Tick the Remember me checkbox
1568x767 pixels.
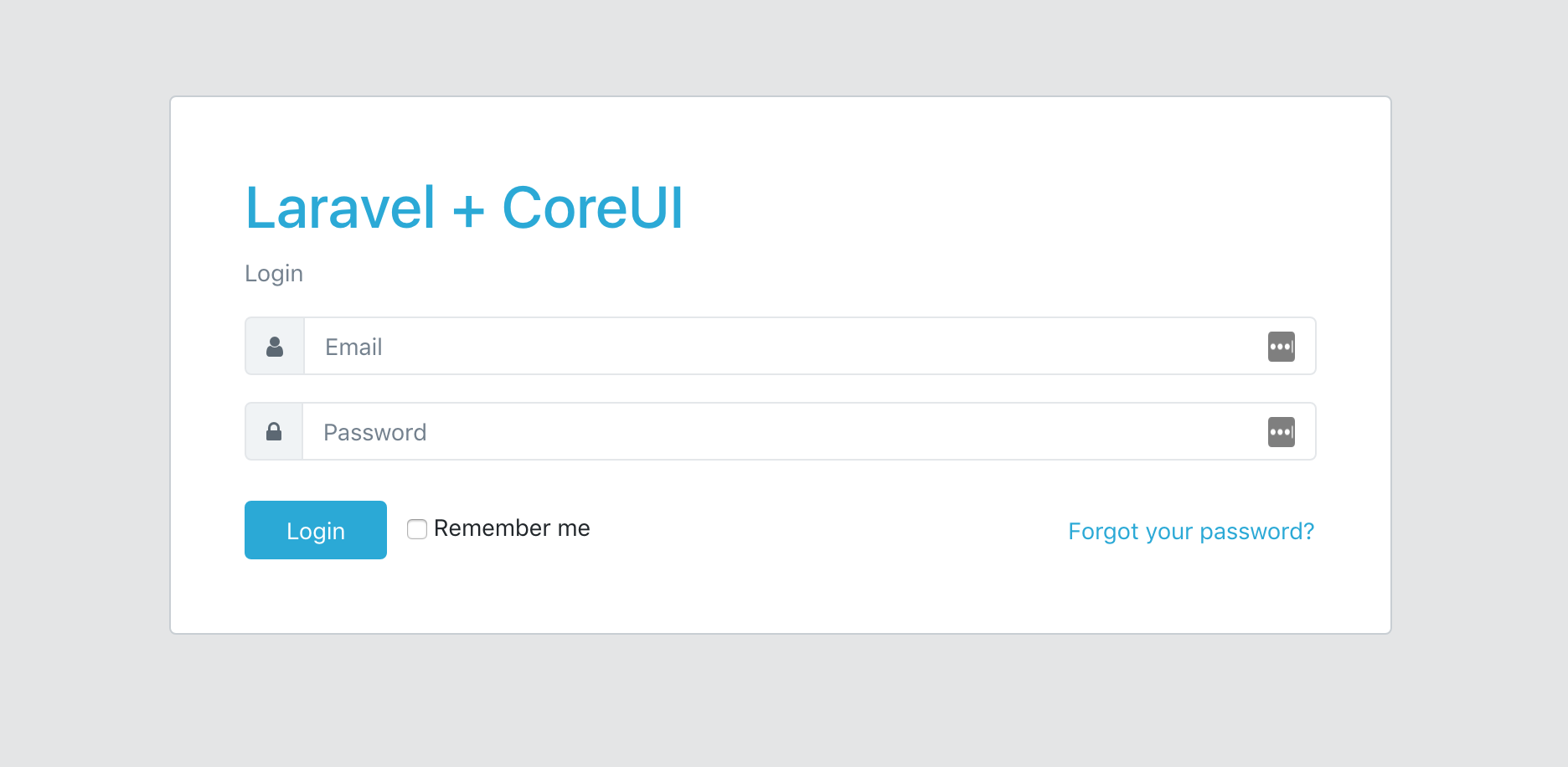pos(417,529)
